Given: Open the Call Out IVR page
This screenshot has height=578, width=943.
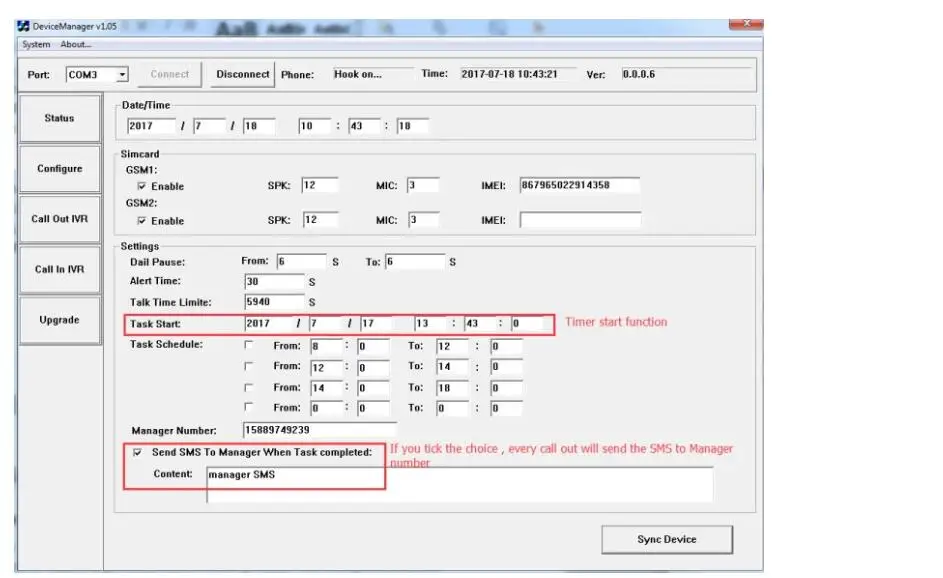Looking at the screenshot, I should 60,219.
